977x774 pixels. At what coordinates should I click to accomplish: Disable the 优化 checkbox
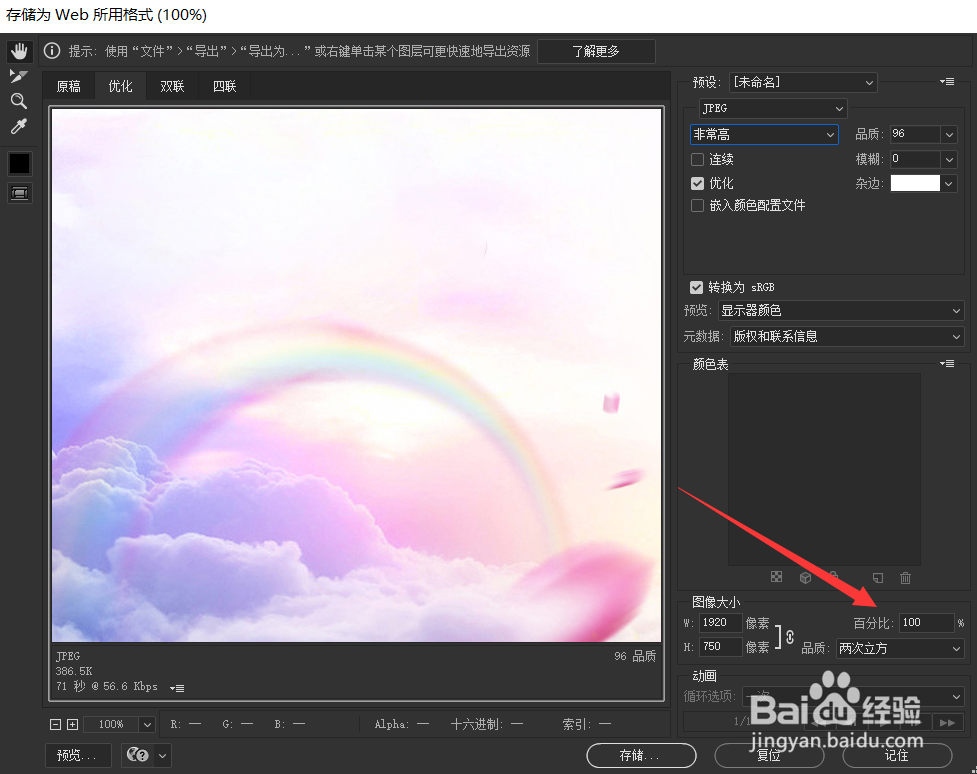(697, 183)
